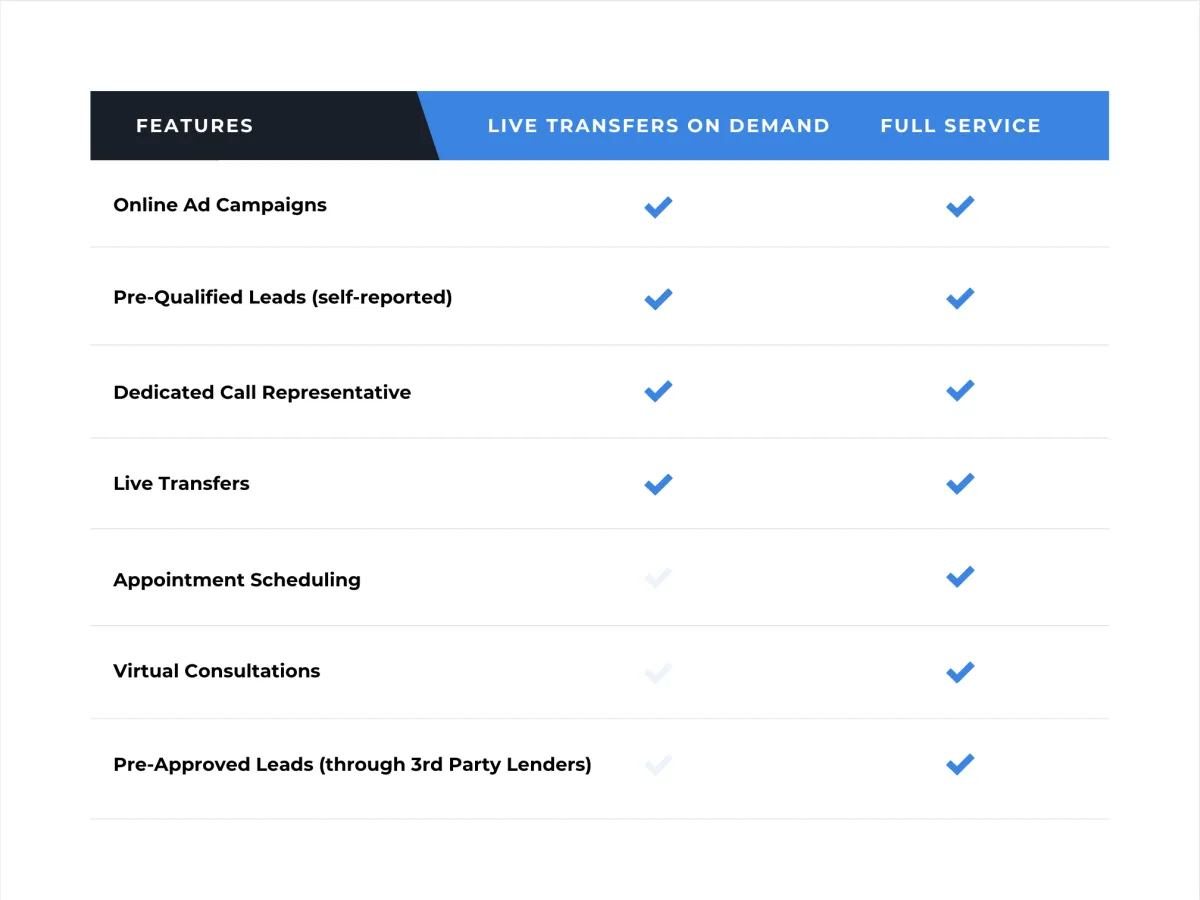The width and height of the screenshot is (1200, 900).
Task: Click Dedicated Call Representative checkmark under Live Transfers
Action: click(658, 391)
